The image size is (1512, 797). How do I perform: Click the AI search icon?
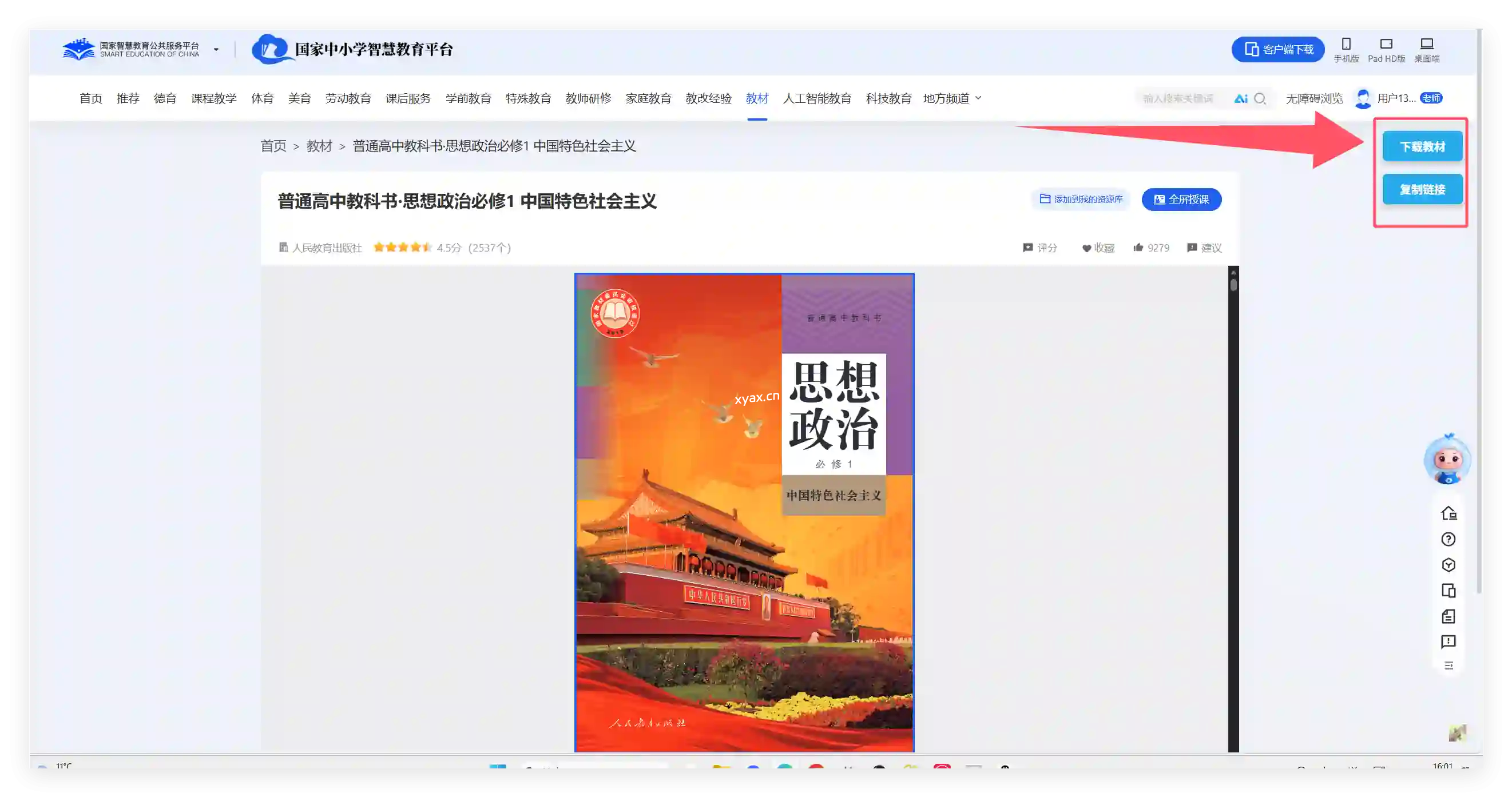(x=1240, y=98)
